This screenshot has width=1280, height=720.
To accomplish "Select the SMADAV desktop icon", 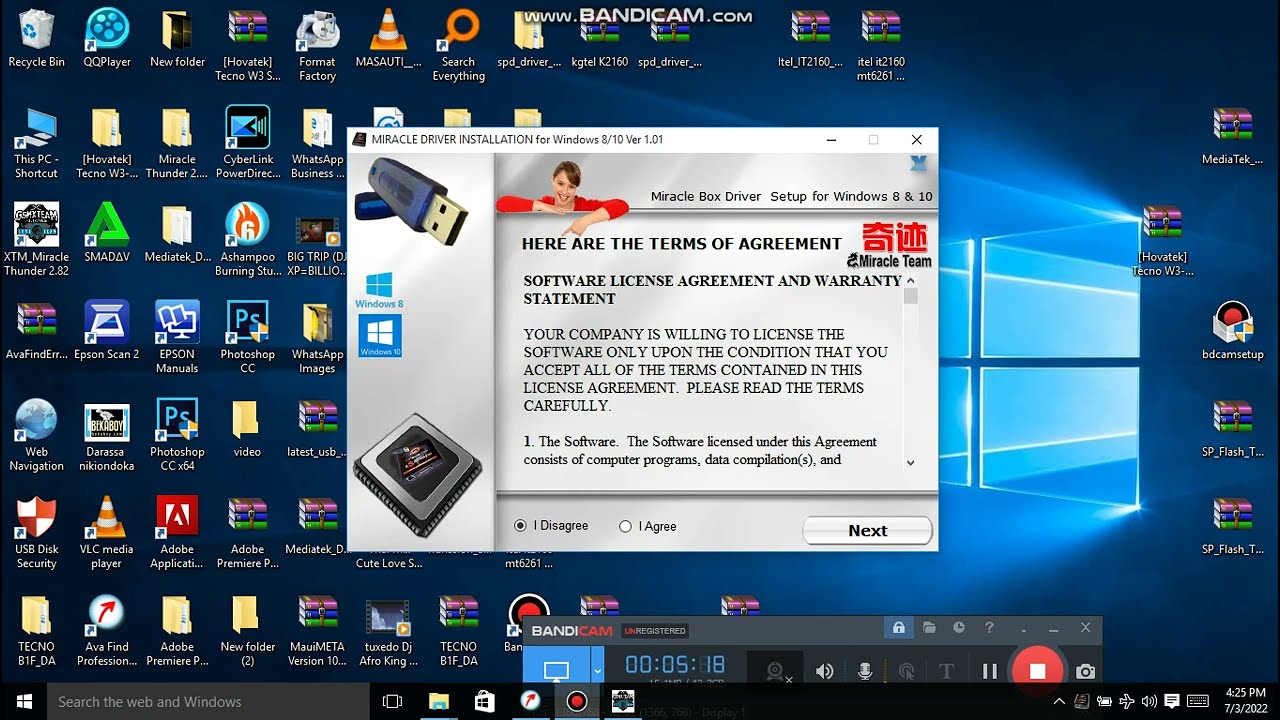I will [x=107, y=233].
